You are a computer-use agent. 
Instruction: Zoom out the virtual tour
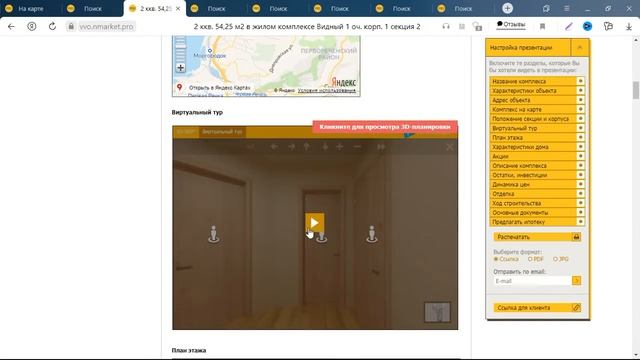point(357,147)
